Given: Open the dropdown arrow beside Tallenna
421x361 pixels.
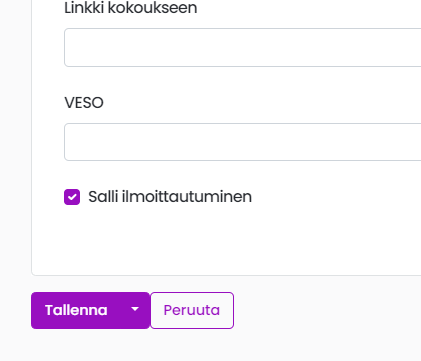Looking at the screenshot, I should (135, 310).
